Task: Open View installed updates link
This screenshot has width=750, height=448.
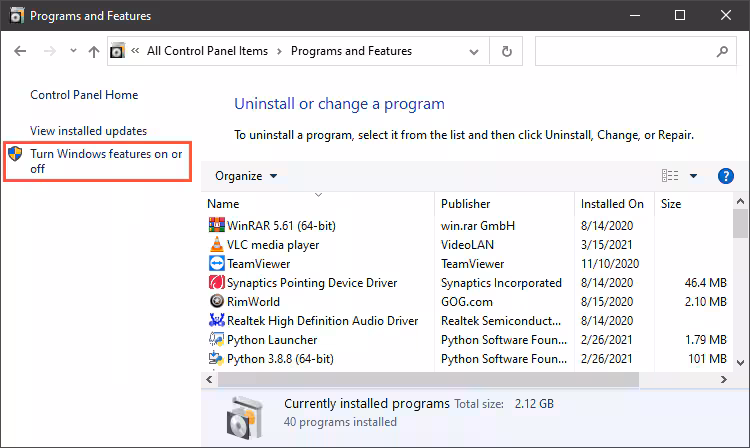Action: pyautogui.click(x=88, y=131)
